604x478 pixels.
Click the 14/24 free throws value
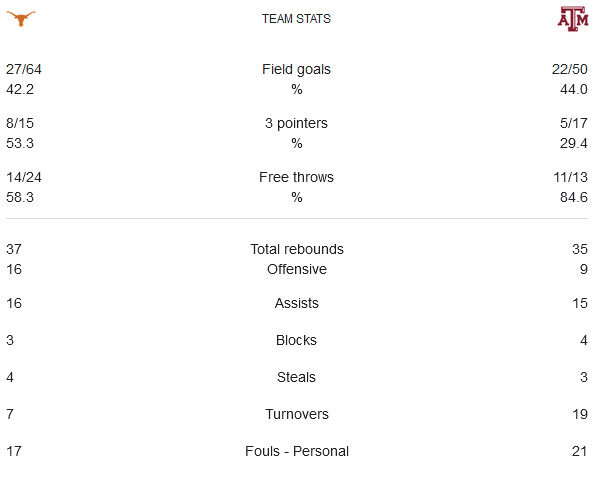tap(23, 177)
